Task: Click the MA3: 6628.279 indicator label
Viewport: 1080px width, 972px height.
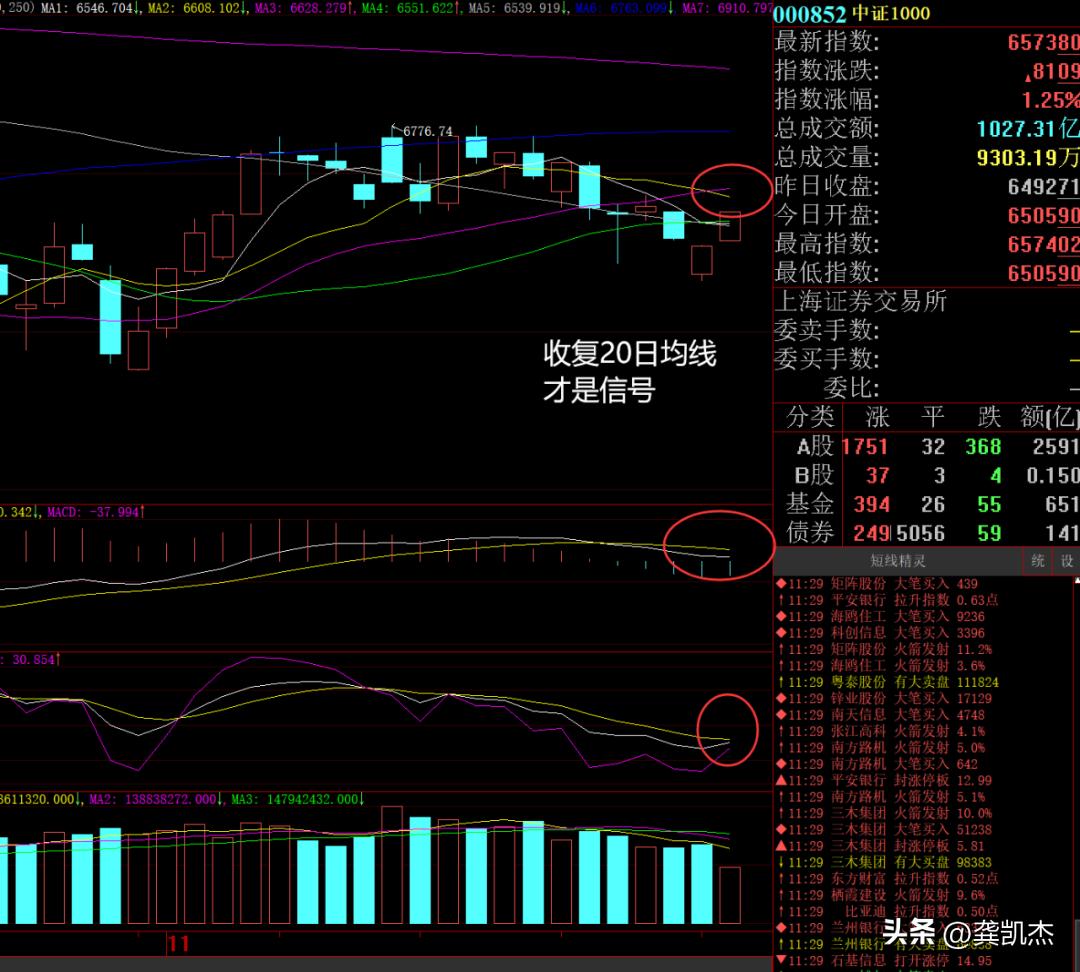Action: pos(304,8)
